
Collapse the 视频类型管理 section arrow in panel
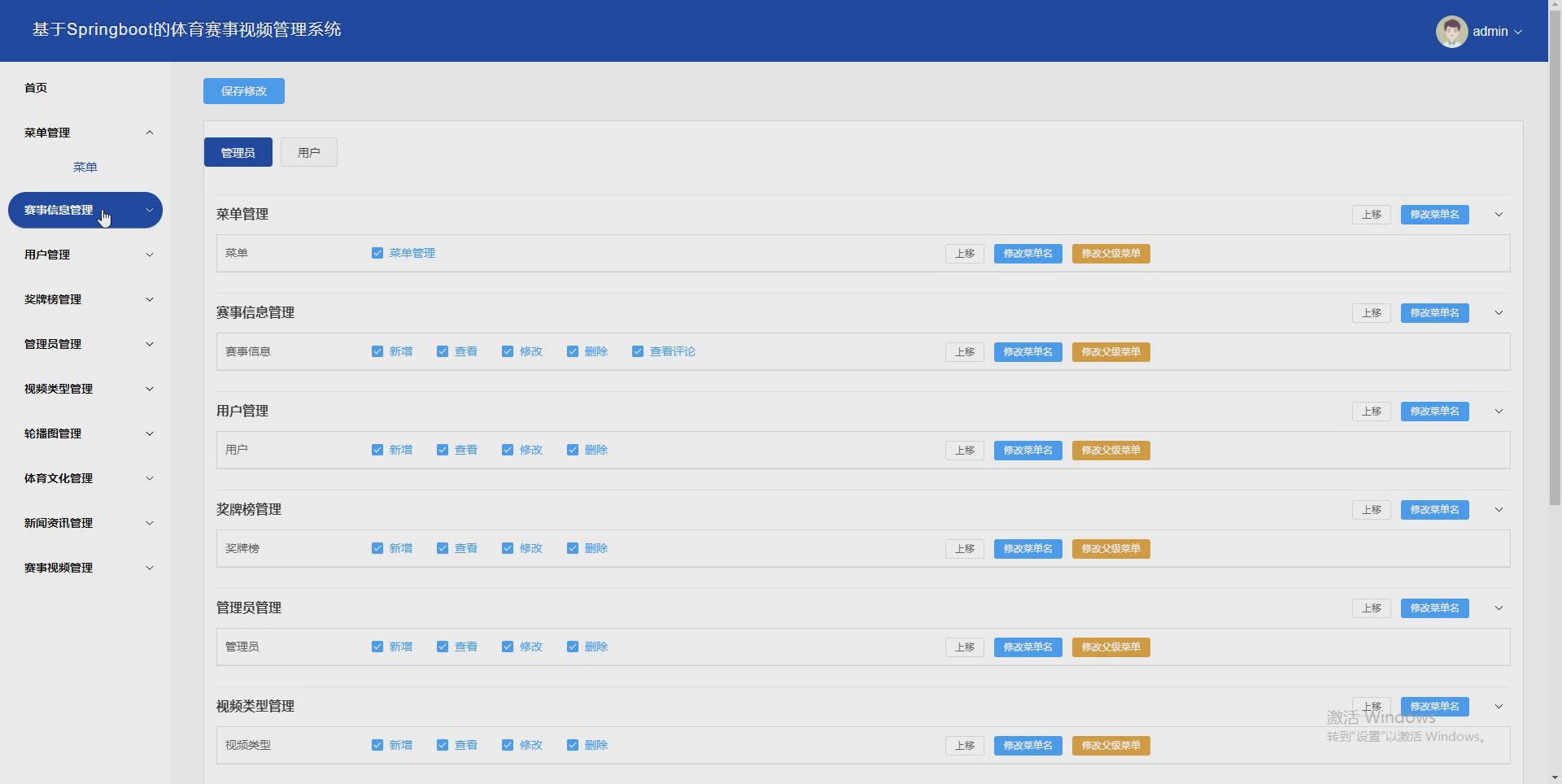click(x=1499, y=707)
